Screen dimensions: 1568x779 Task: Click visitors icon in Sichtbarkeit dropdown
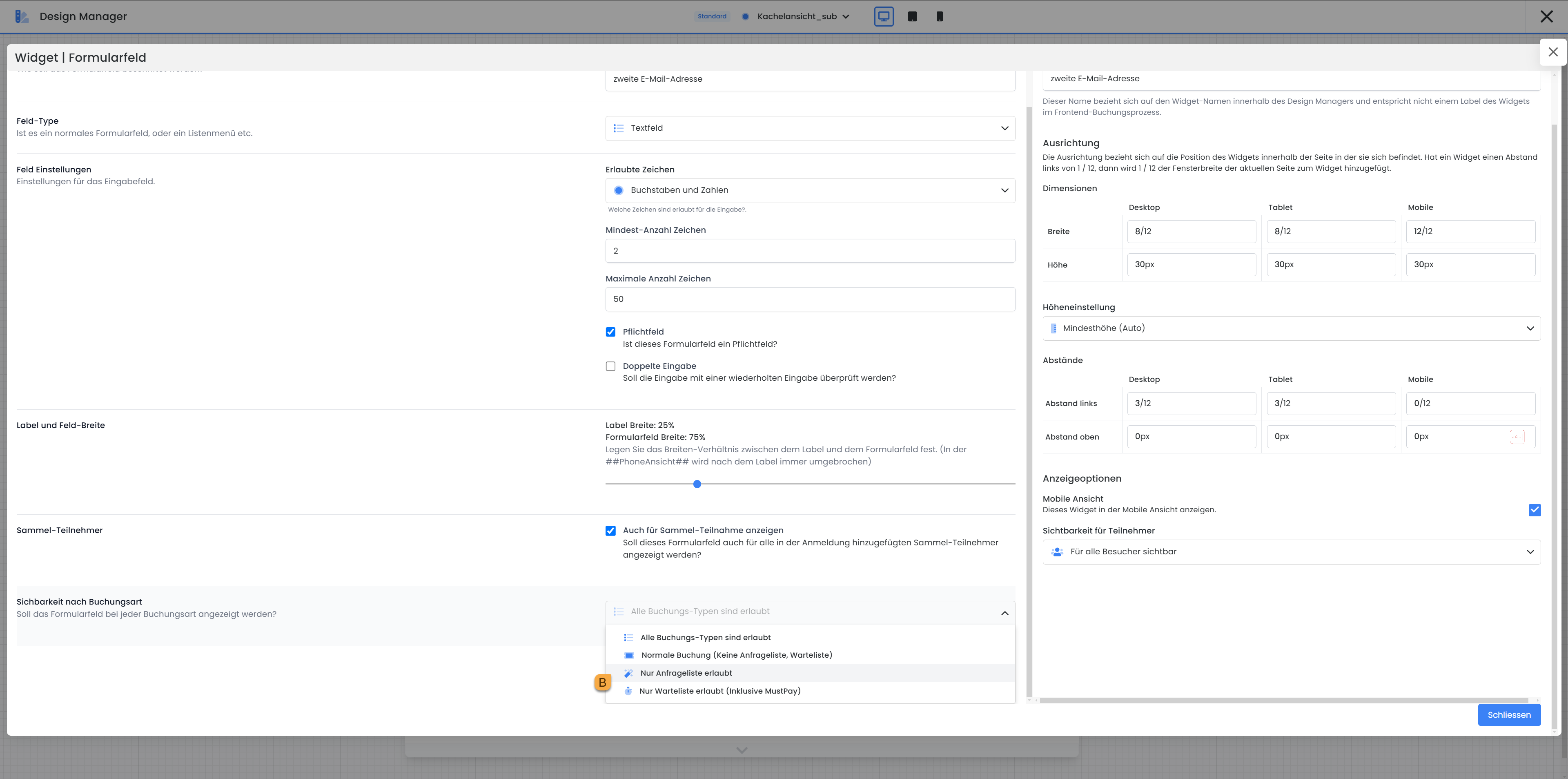[x=1057, y=552]
